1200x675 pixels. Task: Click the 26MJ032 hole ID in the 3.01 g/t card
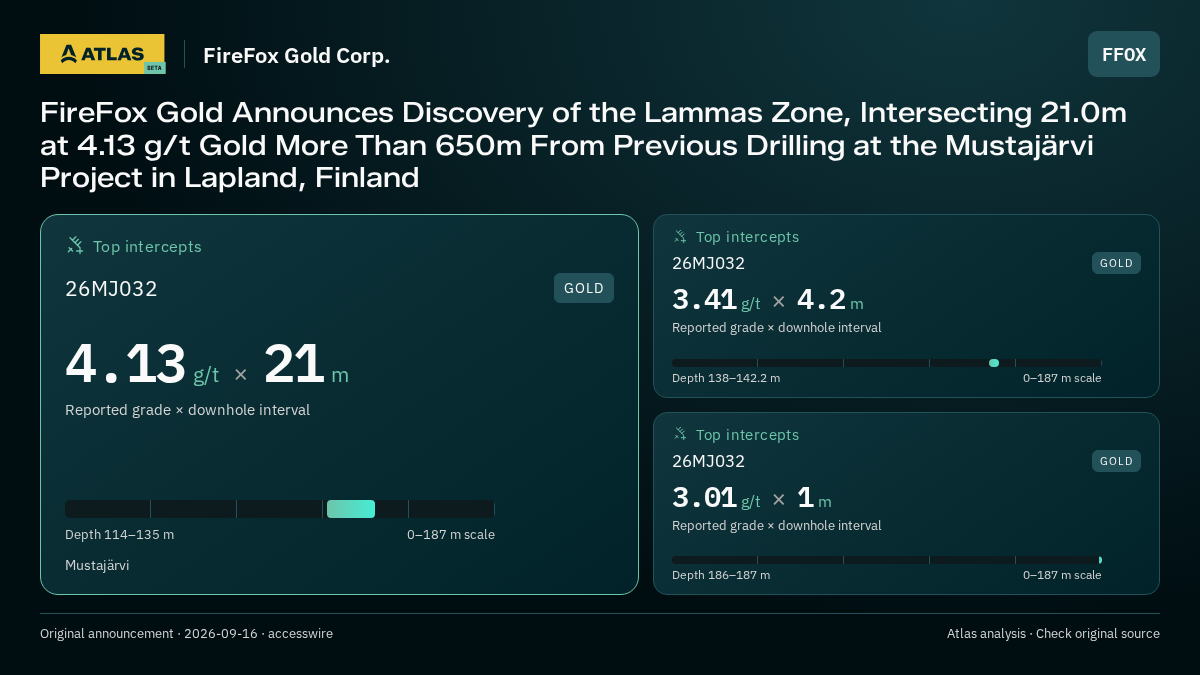tap(708, 462)
